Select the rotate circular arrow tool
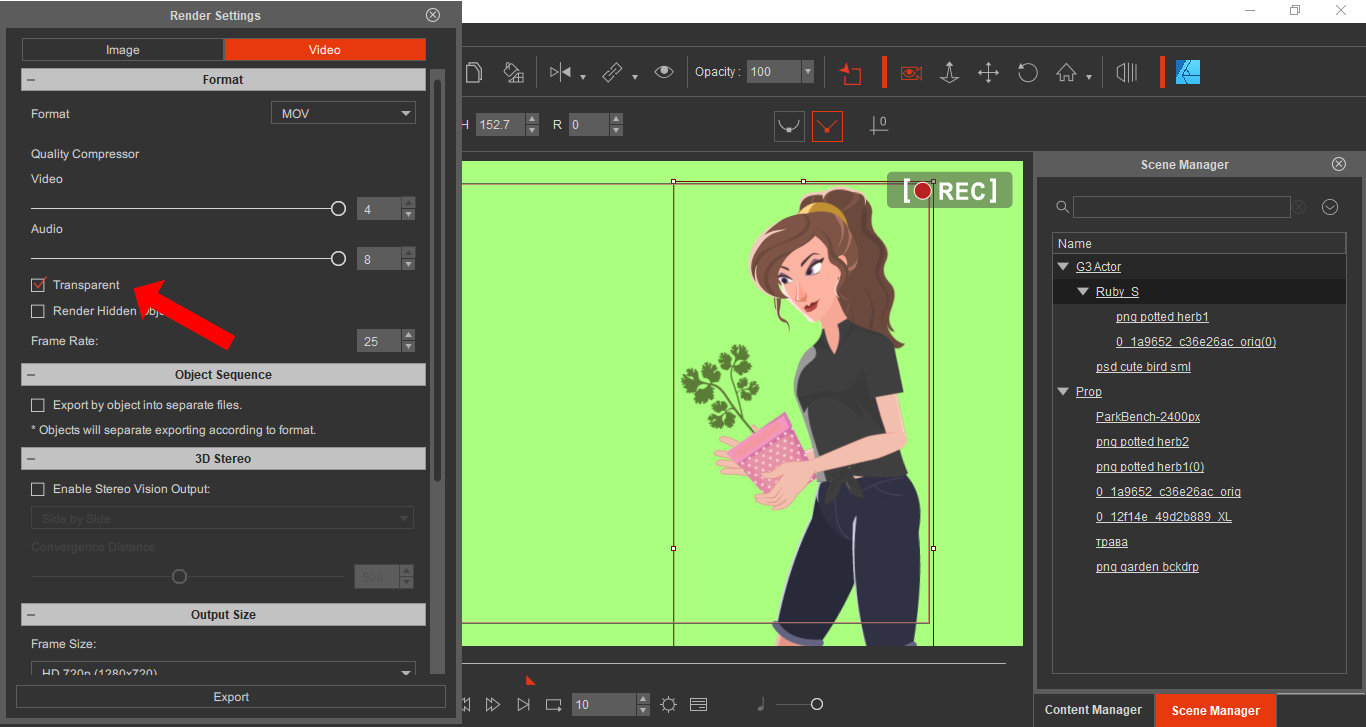 point(1027,72)
